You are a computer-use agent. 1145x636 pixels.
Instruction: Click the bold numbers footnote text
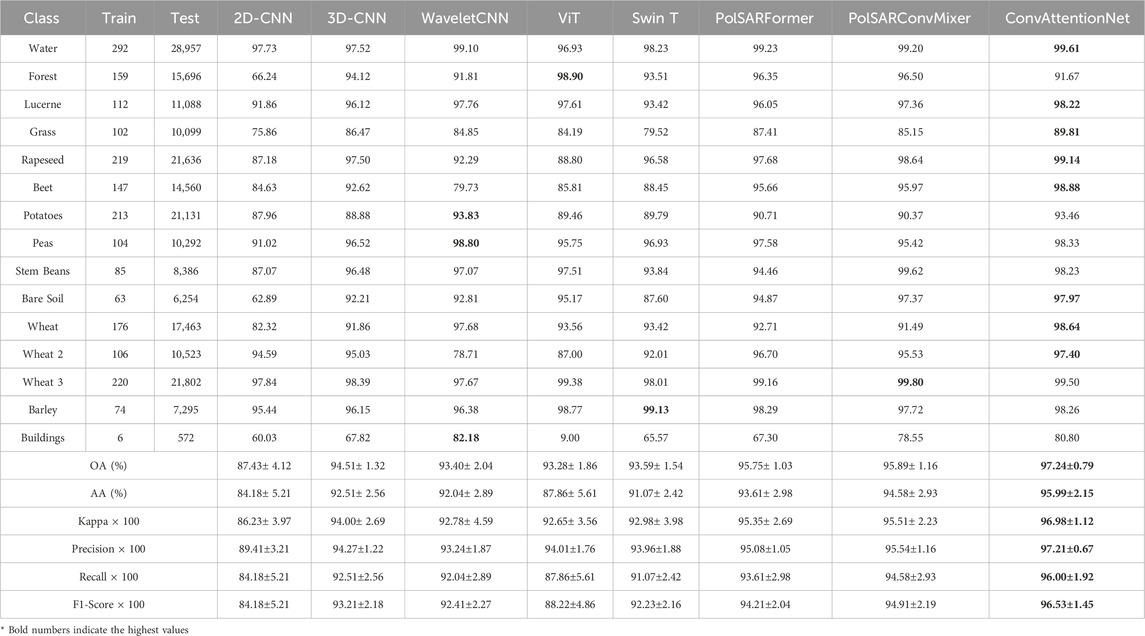tap(95, 629)
